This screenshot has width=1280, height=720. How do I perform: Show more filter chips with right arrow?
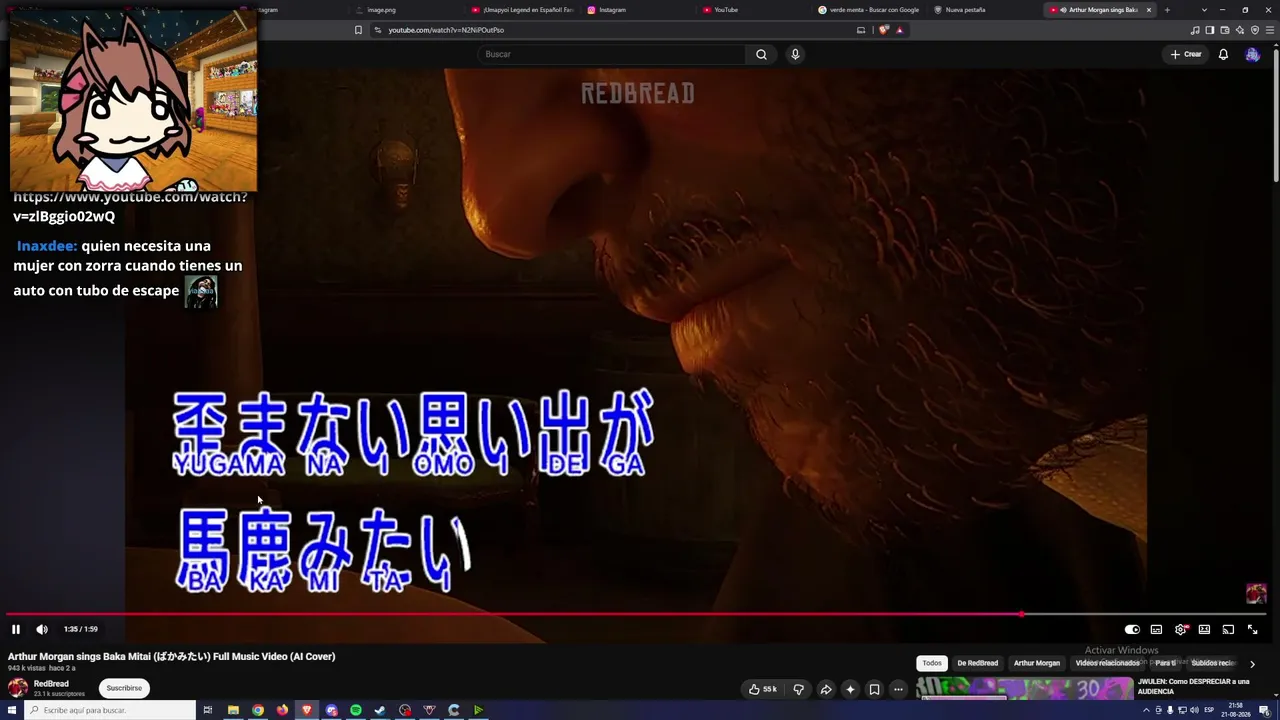click(x=1252, y=664)
